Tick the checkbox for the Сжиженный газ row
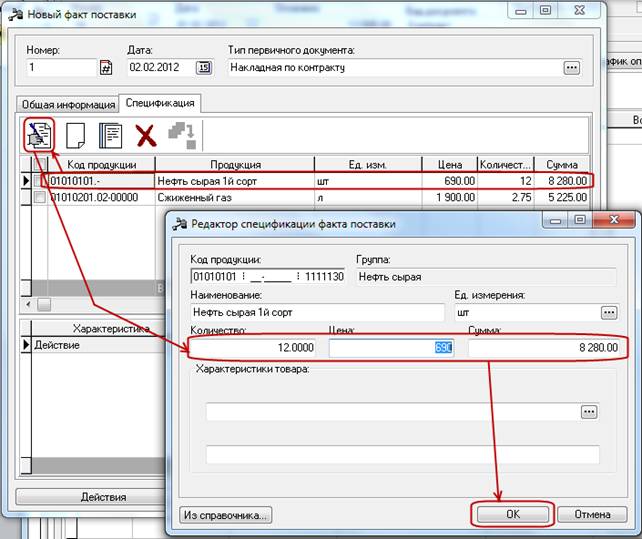 tap(40, 198)
